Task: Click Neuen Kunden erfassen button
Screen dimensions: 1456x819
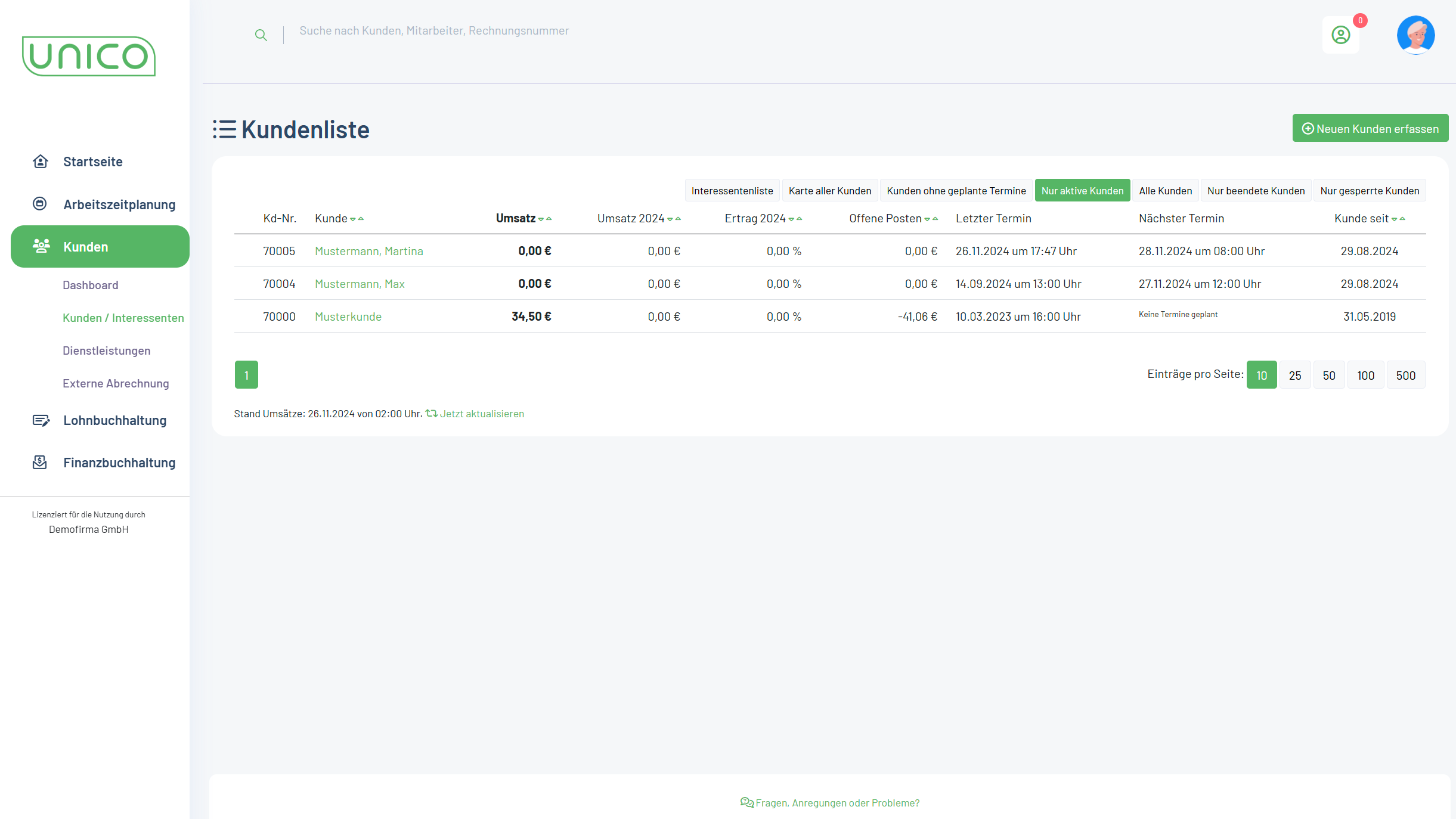Action: (x=1370, y=129)
